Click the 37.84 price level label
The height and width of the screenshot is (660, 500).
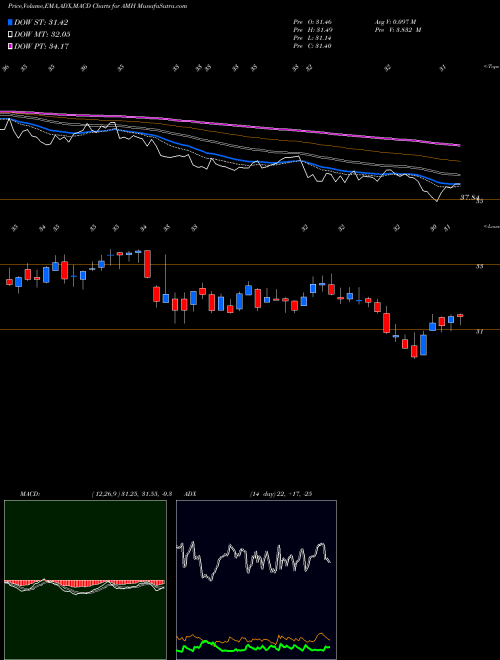point(470,197)
